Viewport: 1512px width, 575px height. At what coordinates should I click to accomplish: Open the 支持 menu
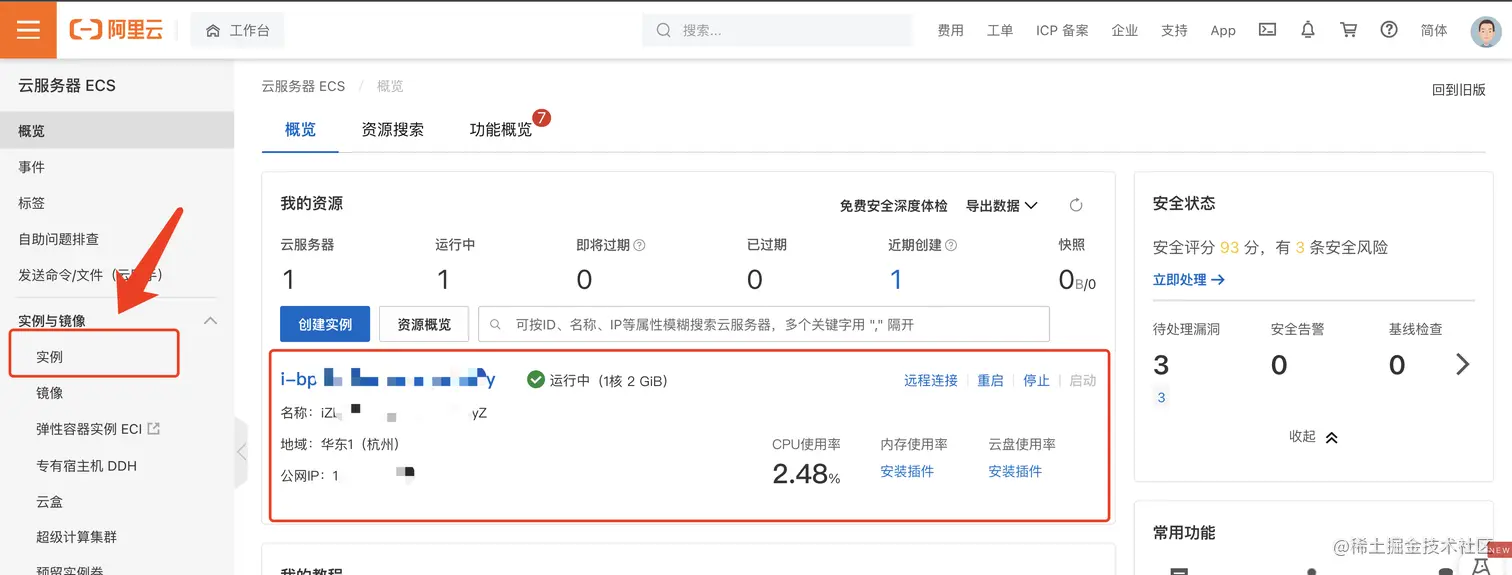pos(1174,30)
